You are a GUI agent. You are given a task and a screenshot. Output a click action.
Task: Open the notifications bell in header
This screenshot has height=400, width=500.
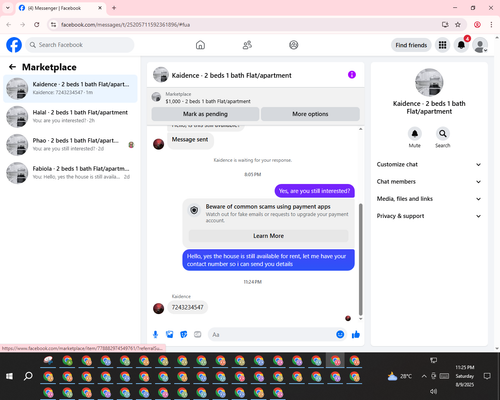[x=461, y=45]
